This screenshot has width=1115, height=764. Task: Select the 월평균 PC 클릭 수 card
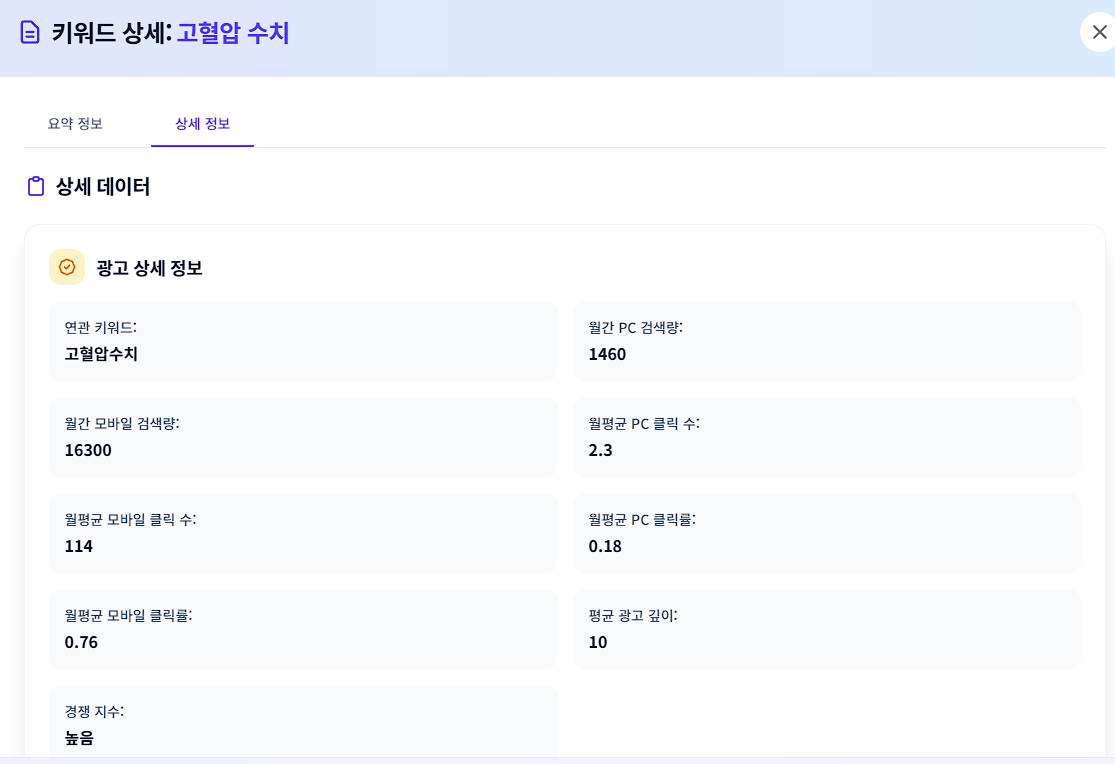click(826, 437)
